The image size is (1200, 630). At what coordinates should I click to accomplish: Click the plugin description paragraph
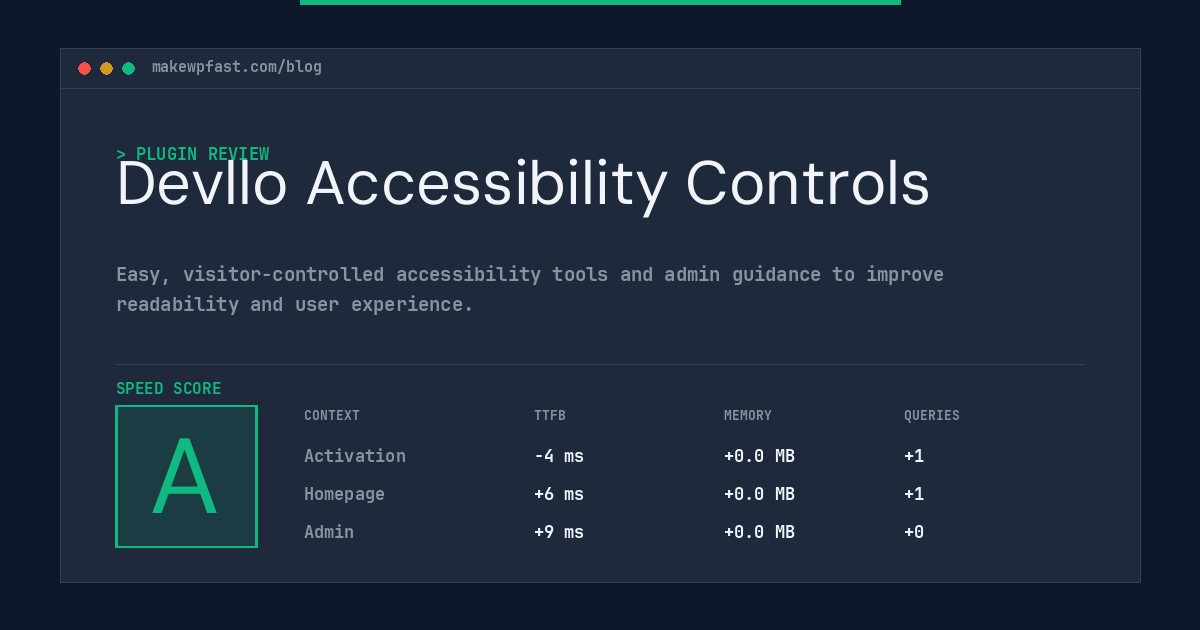coord(530,289)
